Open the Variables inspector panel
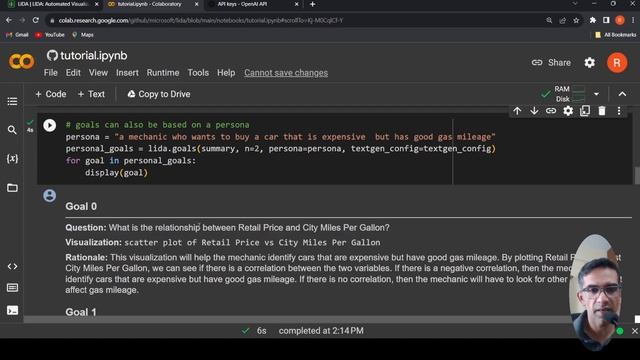This screenshot has height=360, width=640. tap(12, 158)
